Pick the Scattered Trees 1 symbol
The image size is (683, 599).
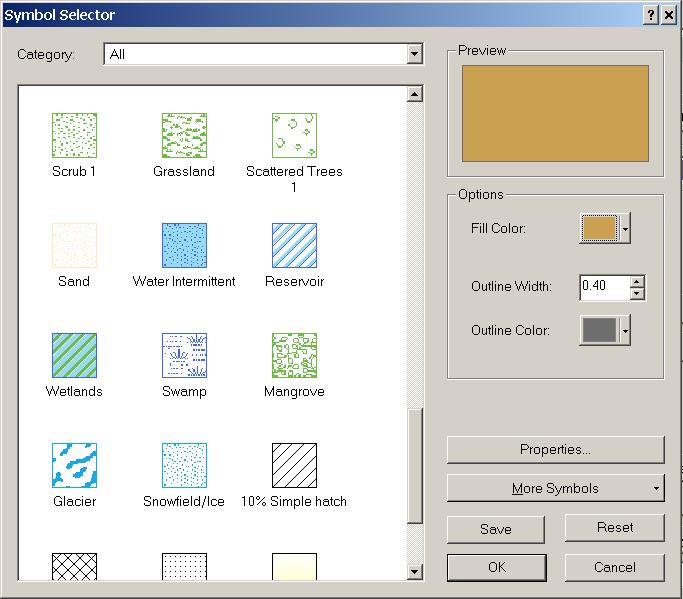click(x=294, y=135)
